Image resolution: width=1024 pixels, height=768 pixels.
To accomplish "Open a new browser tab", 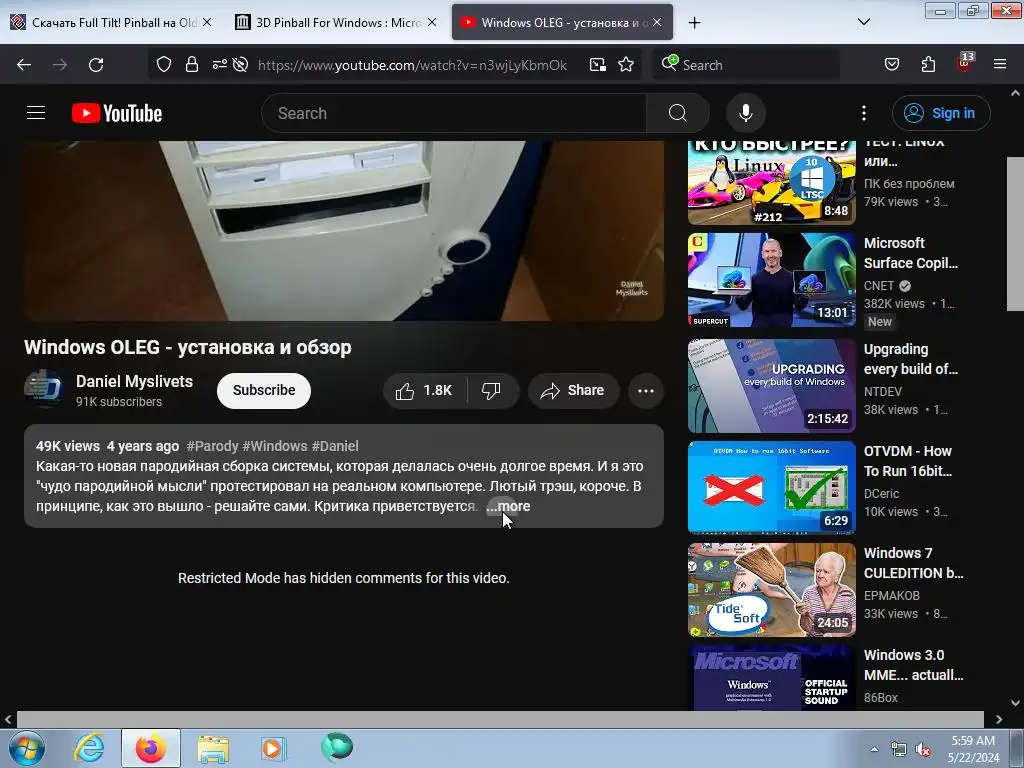I will tap(694, 22).
